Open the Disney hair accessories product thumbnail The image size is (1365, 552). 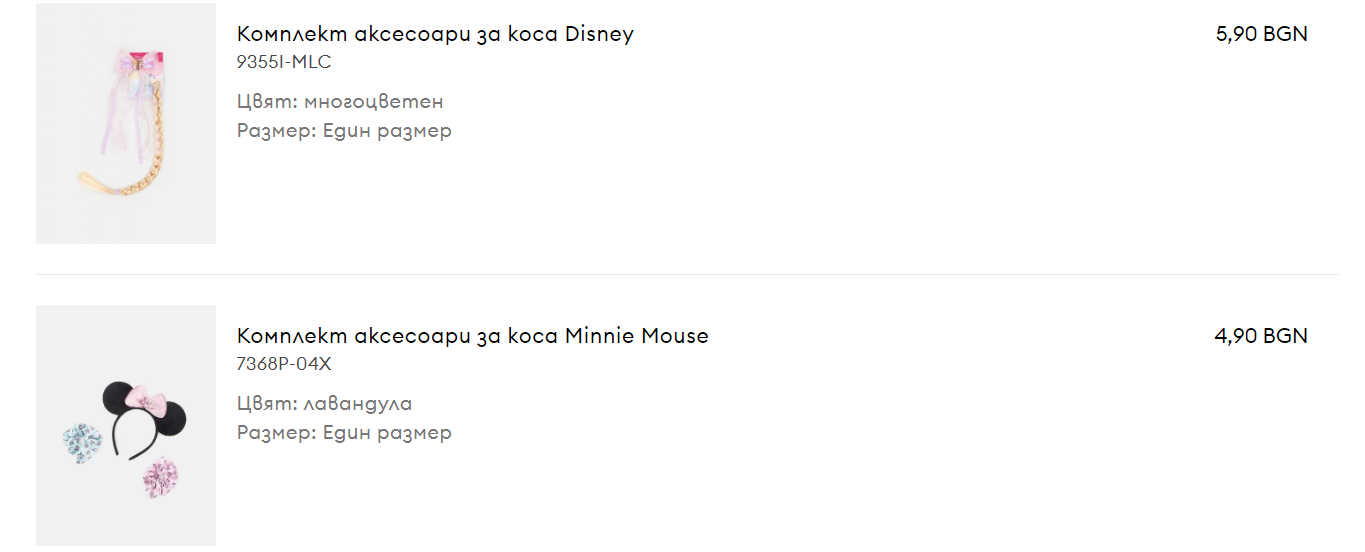(x=126, y=123)
